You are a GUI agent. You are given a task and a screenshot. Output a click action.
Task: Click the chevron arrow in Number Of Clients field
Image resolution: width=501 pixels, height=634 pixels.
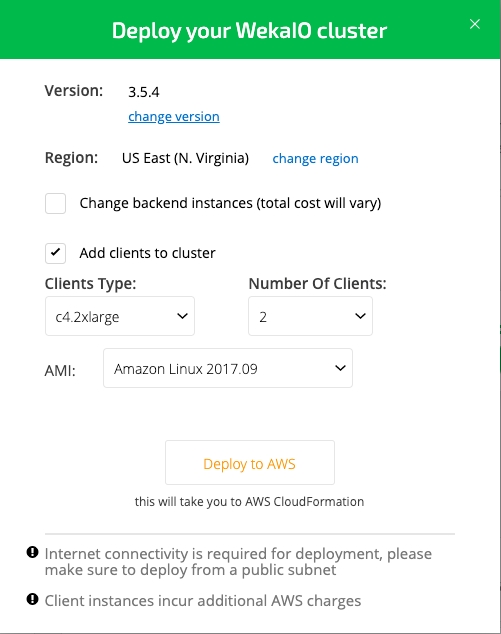pyautogui.click(x=360, y=316)
